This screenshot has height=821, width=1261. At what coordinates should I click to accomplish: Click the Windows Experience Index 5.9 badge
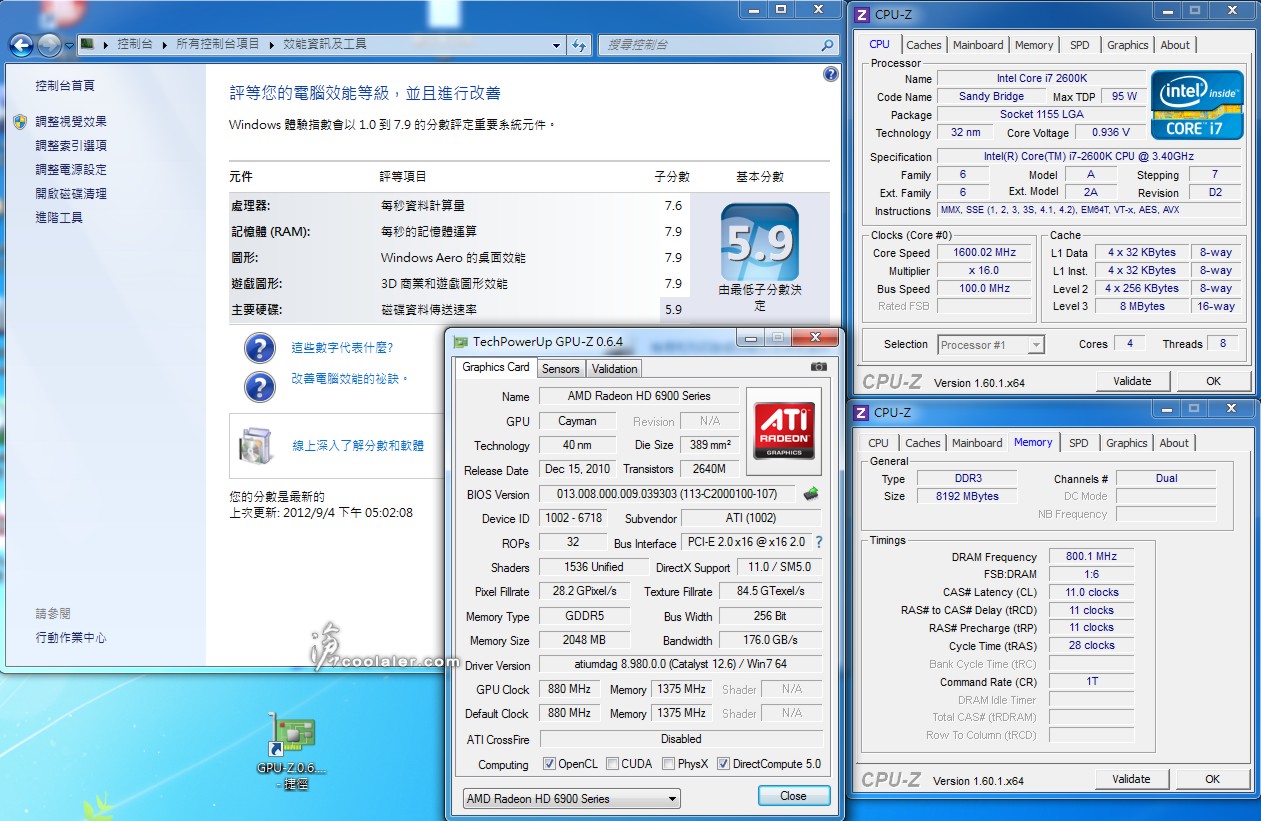click(760, 244)
